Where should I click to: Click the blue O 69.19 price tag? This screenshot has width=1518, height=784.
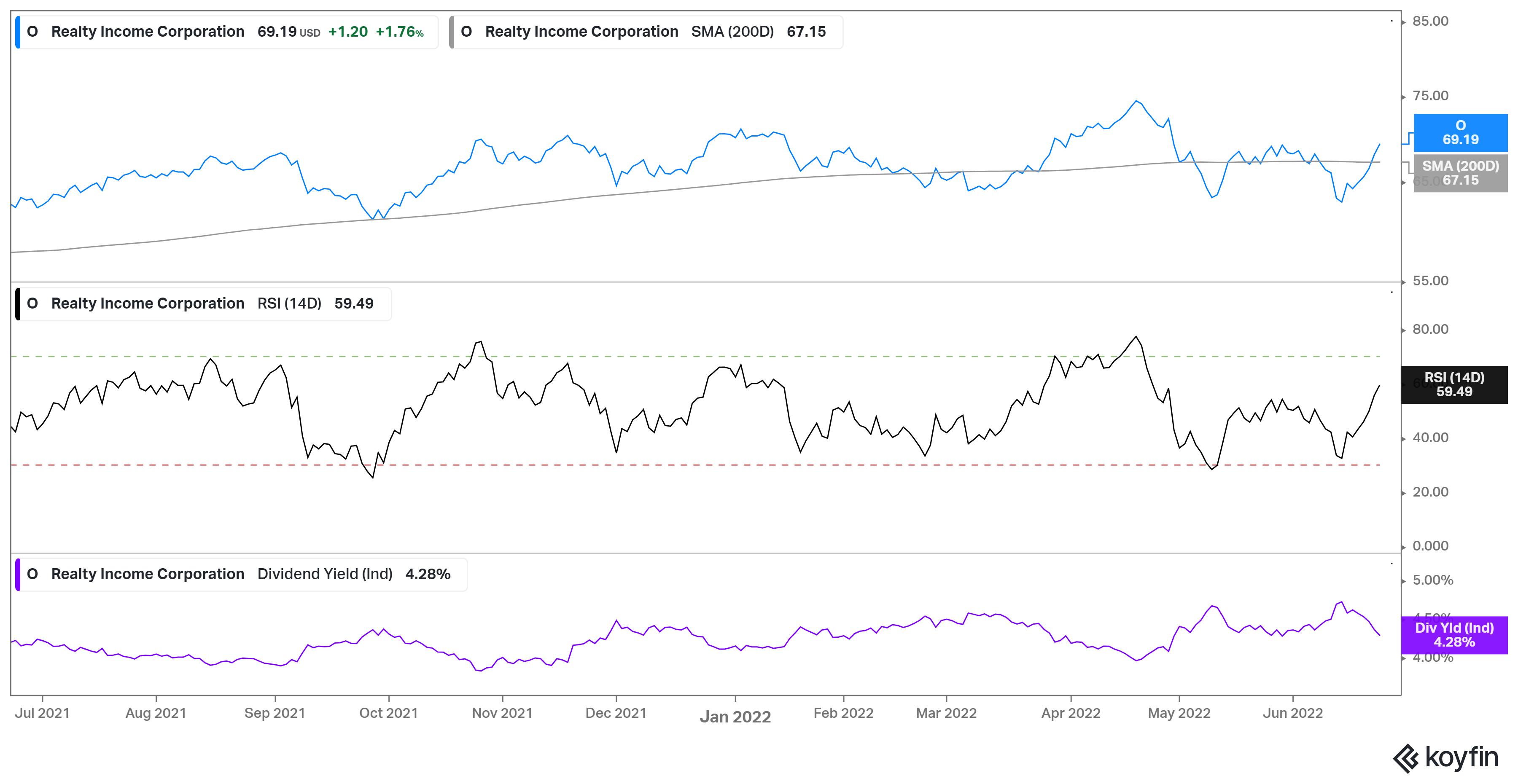click(x=1460, y=132)
